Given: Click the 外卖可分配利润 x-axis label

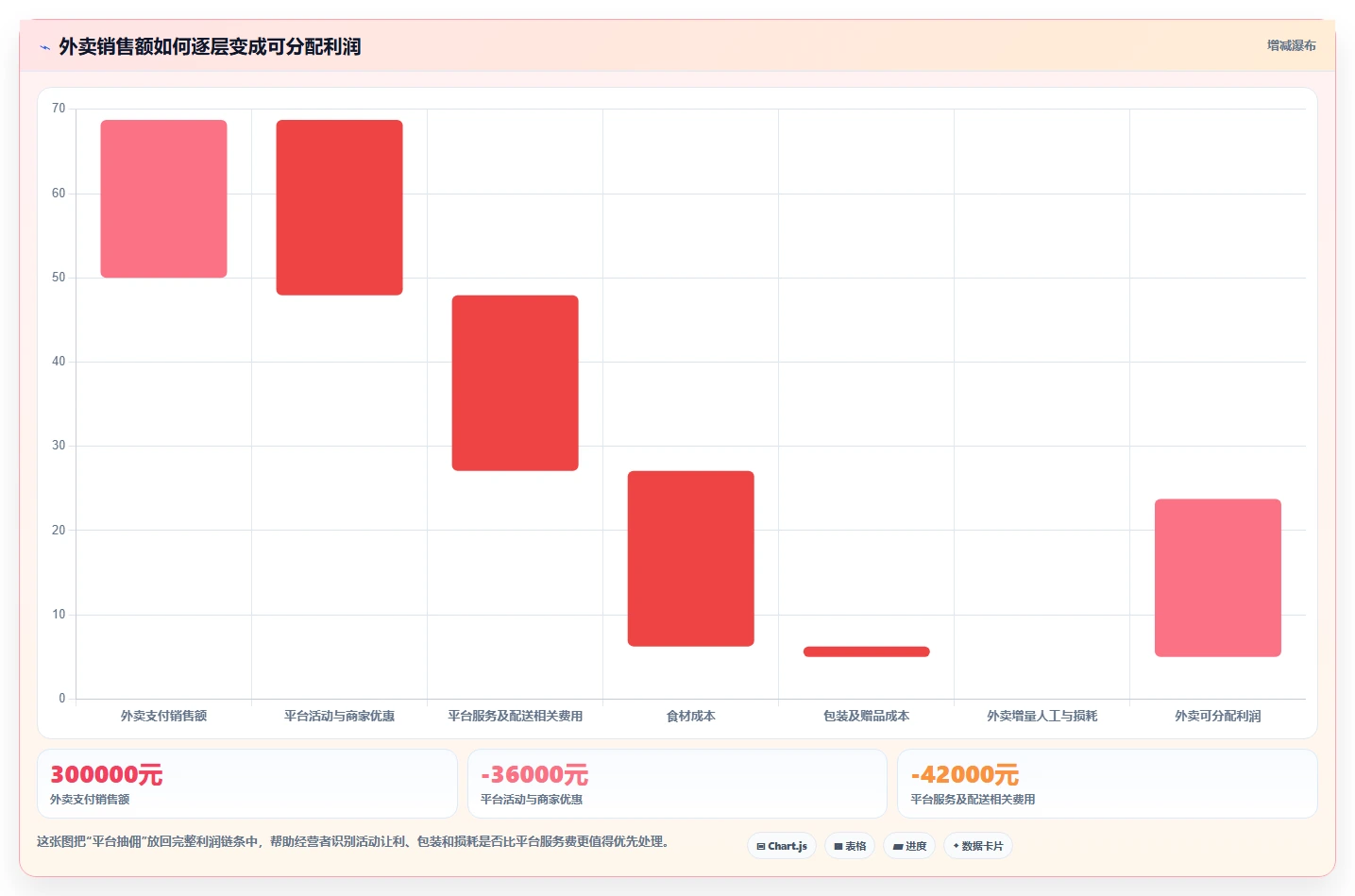Looking at the screenshot, I should [x=1218, y=716].
